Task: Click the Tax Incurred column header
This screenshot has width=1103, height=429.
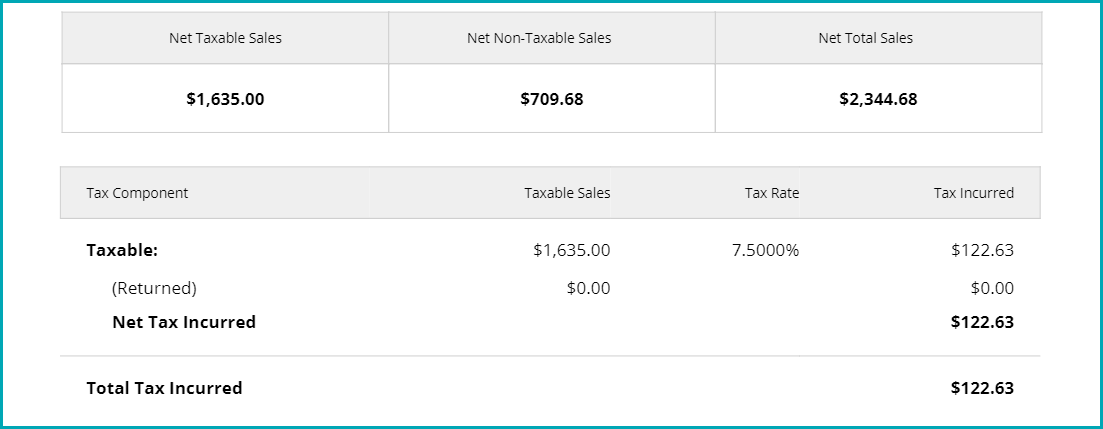Action: [973, 193]
